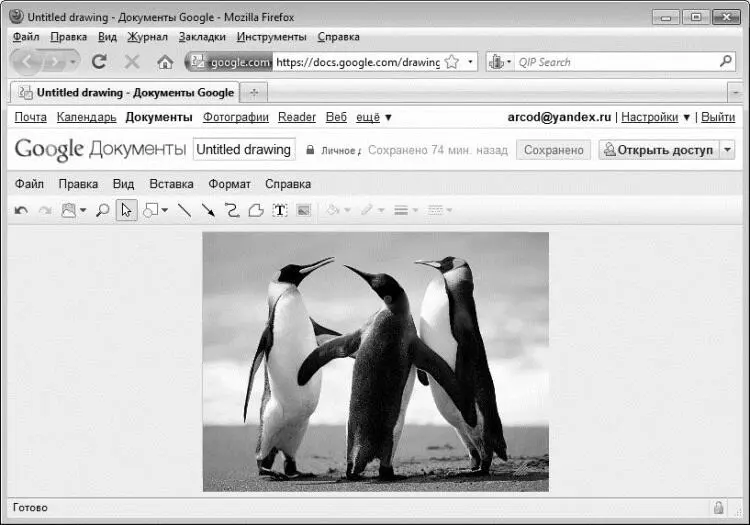Click the Сохранено button
Screen dimensions: 750x525
point(553,150)
